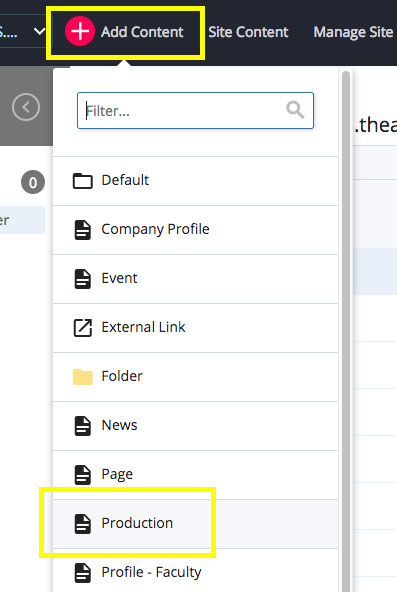Image resolution: width=397 pixels, height=592 pixels.
Task: Click the gray zero count badge
Action: point(33,182)
